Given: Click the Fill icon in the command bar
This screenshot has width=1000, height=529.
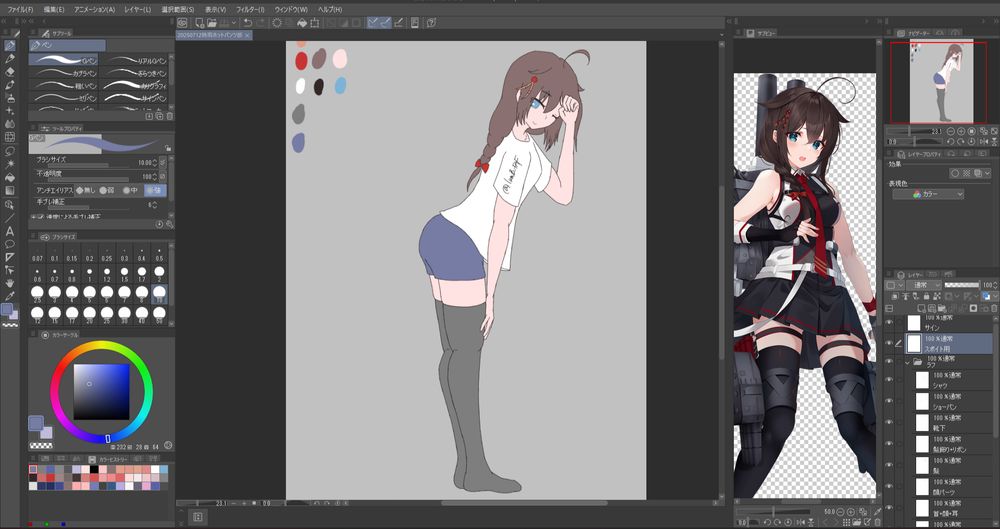Looking at the screenshot, I should coord(302,23).
